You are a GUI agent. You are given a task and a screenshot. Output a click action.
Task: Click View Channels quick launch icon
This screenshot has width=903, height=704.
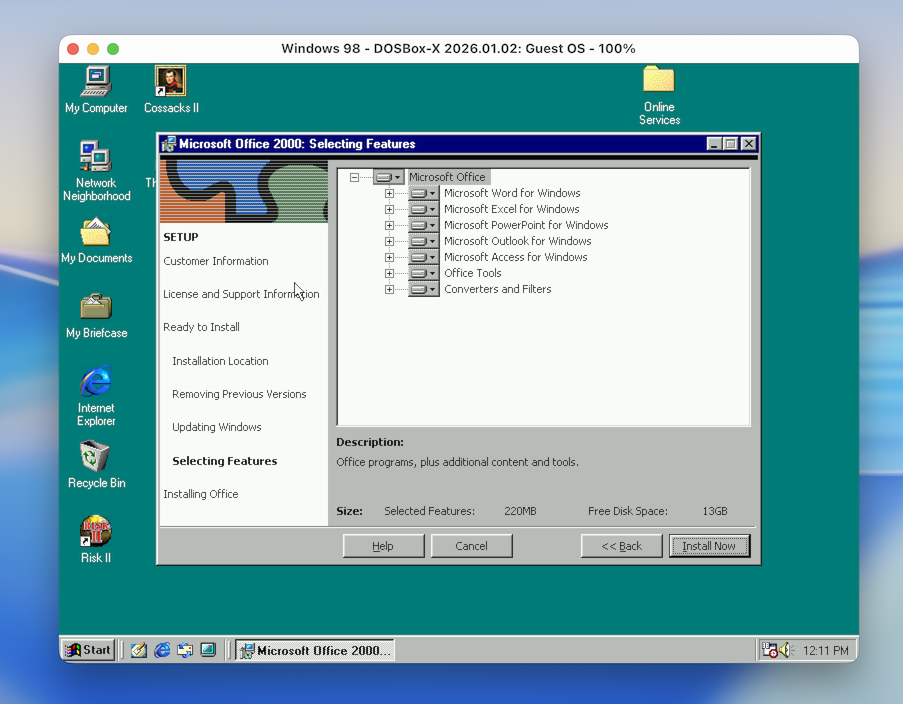coord(208,650)
